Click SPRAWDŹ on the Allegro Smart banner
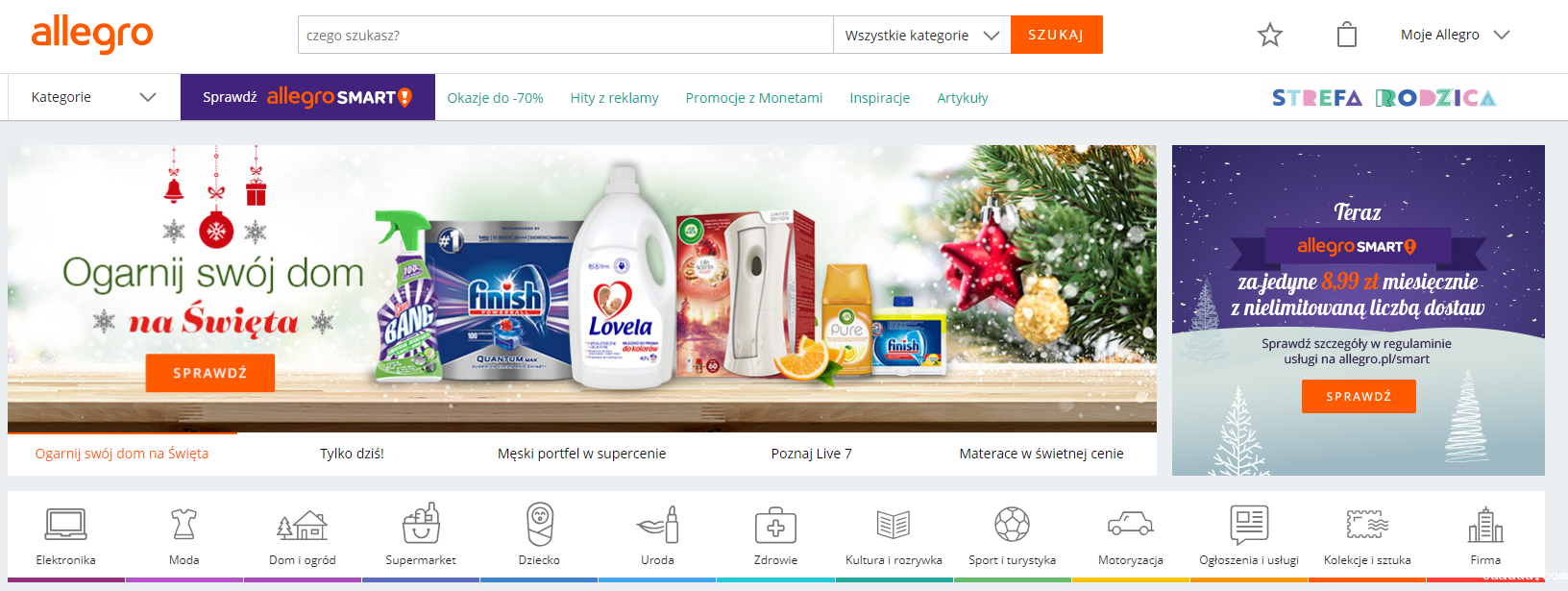Viewport: 1568px width, 591px height. pos(1359,397)
